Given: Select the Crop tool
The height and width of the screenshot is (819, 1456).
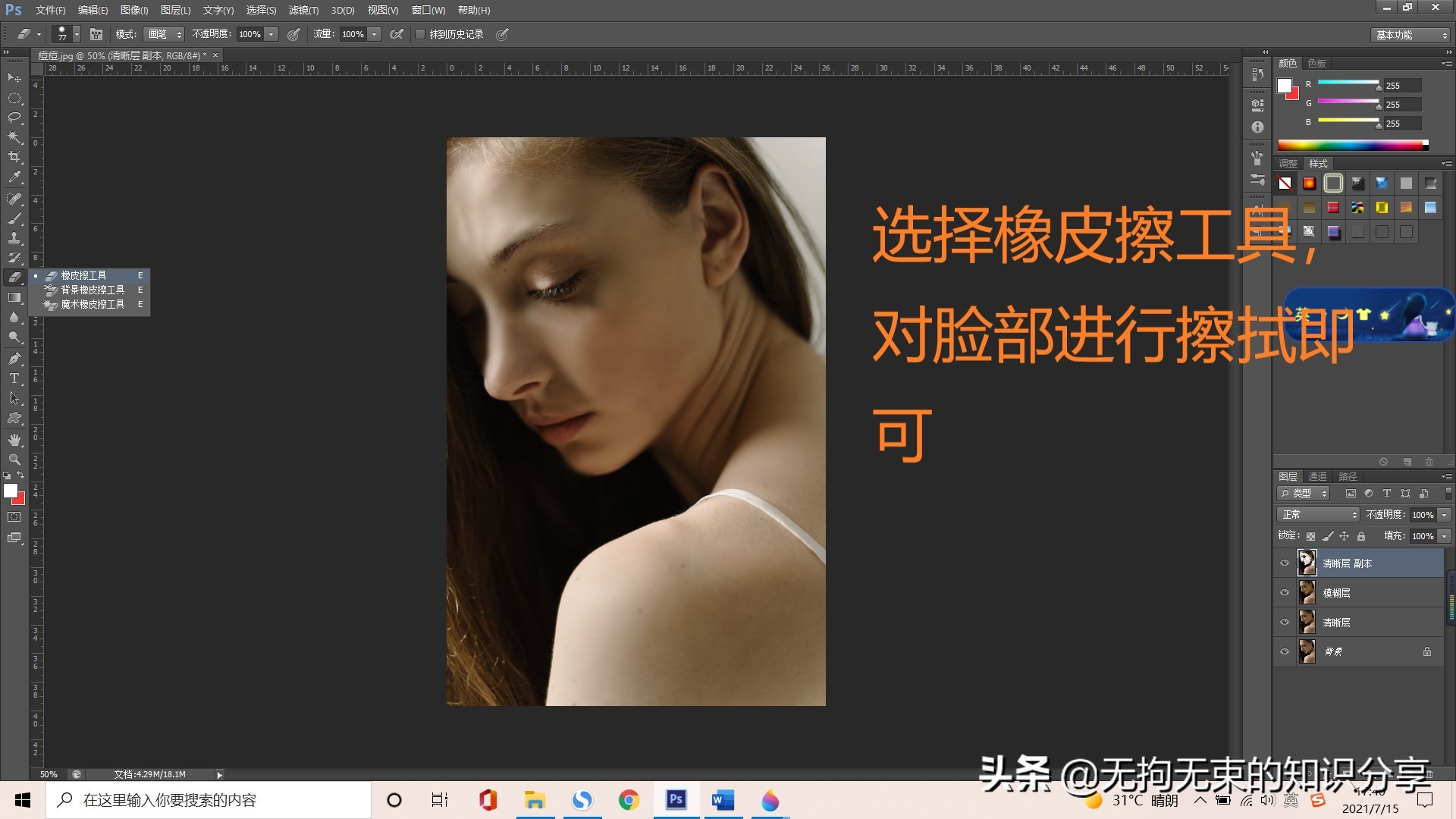Looking at the screenshot, I should tap(14, 155).
